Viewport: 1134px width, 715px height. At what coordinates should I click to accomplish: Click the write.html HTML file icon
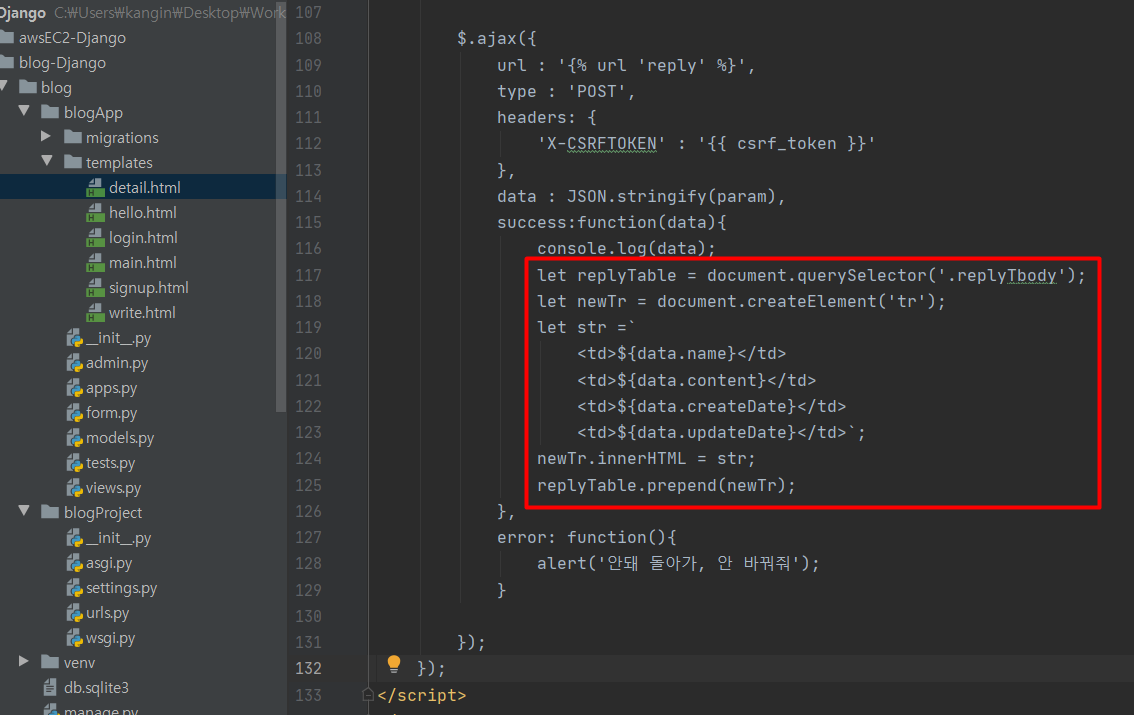95,313
